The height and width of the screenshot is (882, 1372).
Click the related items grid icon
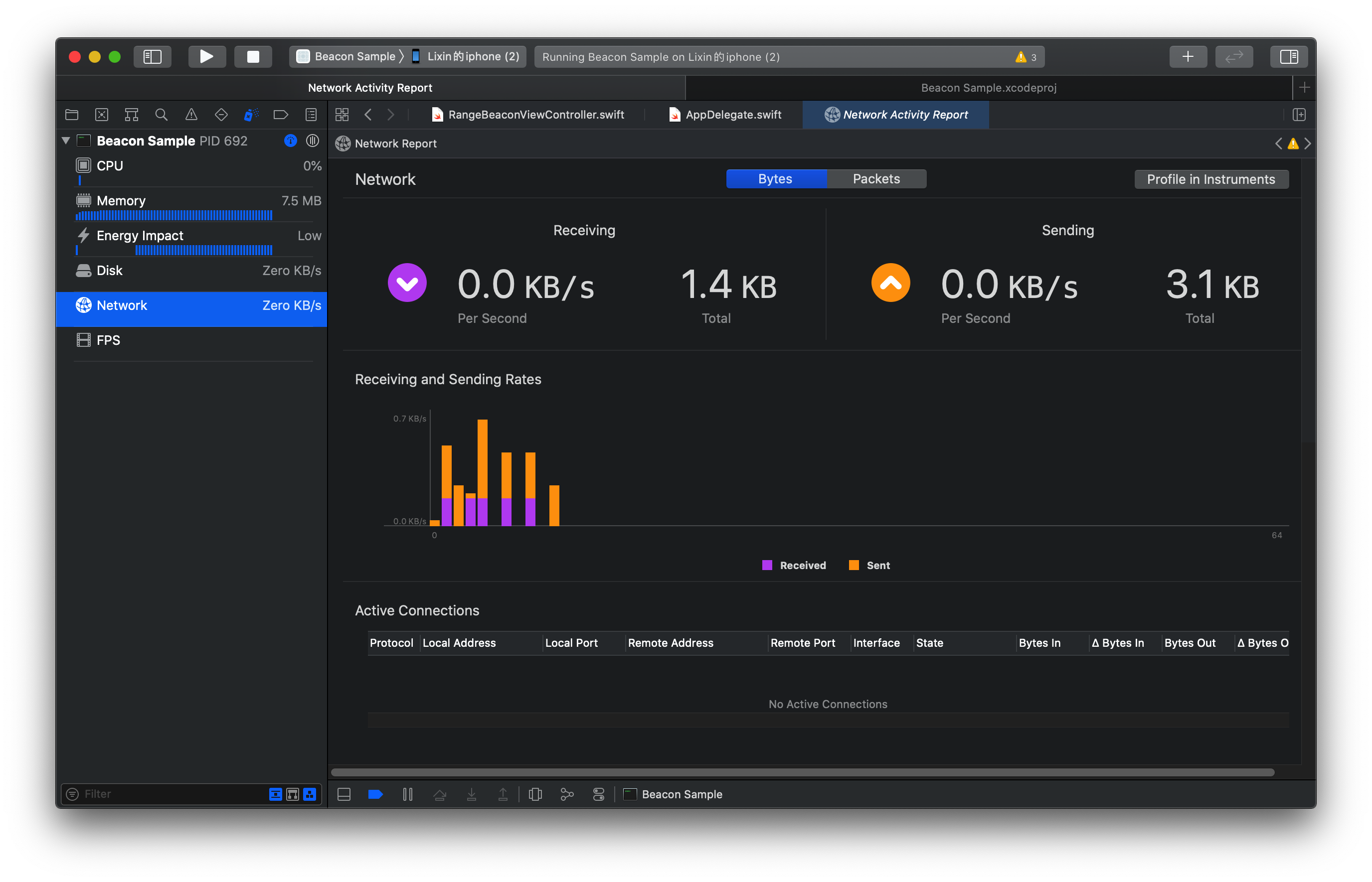pyautogui.click(x=342, y=115)
